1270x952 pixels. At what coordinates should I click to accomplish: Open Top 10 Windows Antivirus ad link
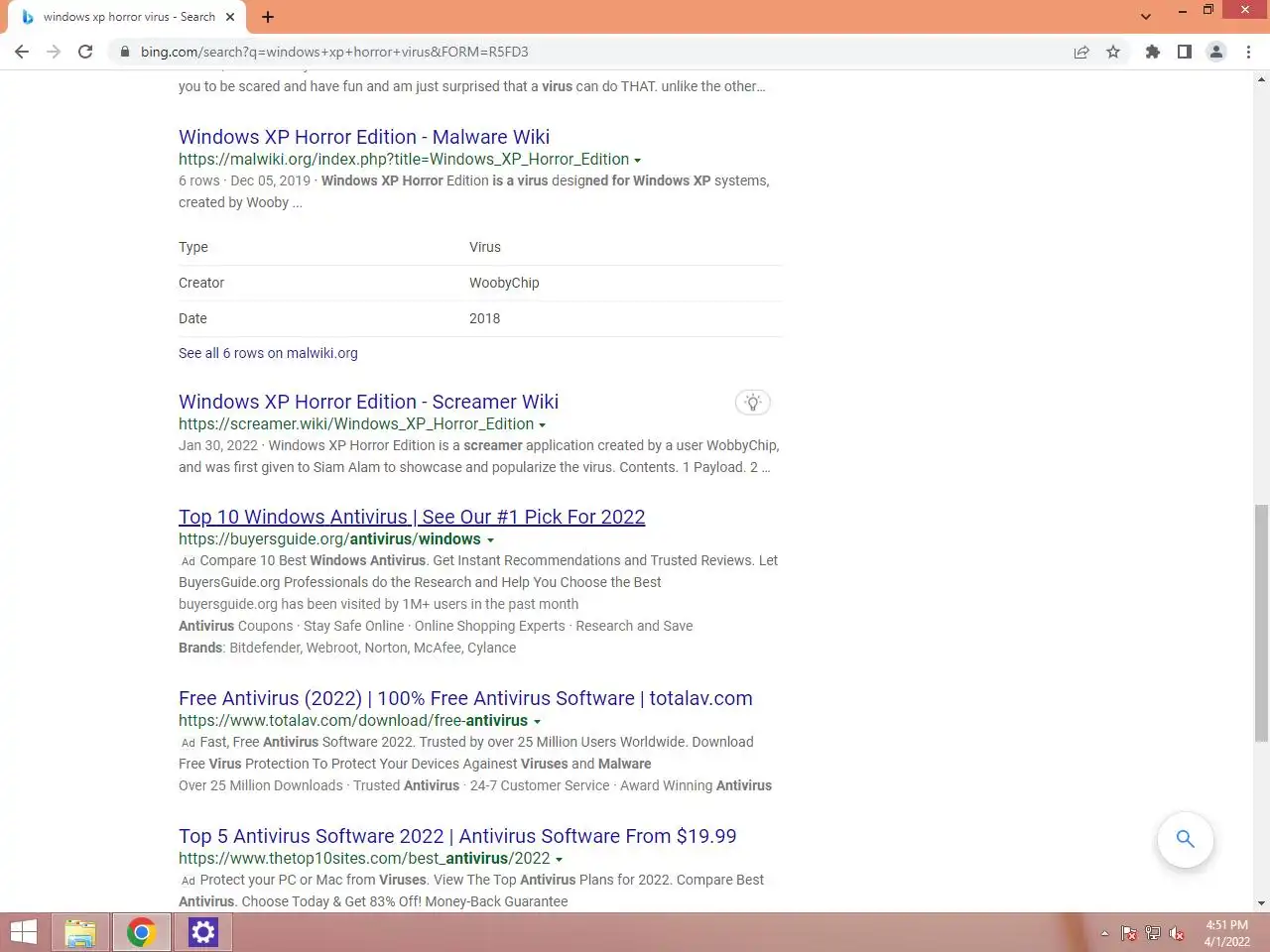[x=412, y=517]
